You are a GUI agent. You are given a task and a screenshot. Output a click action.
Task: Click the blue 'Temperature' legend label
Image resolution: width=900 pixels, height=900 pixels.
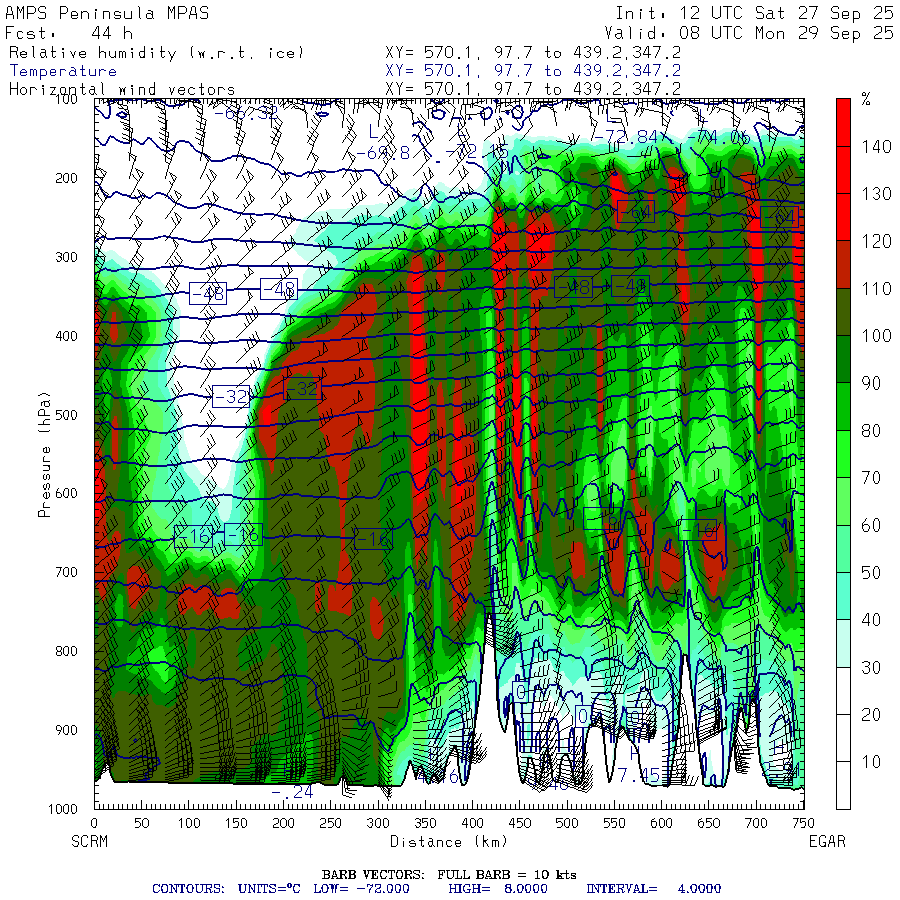63,71
